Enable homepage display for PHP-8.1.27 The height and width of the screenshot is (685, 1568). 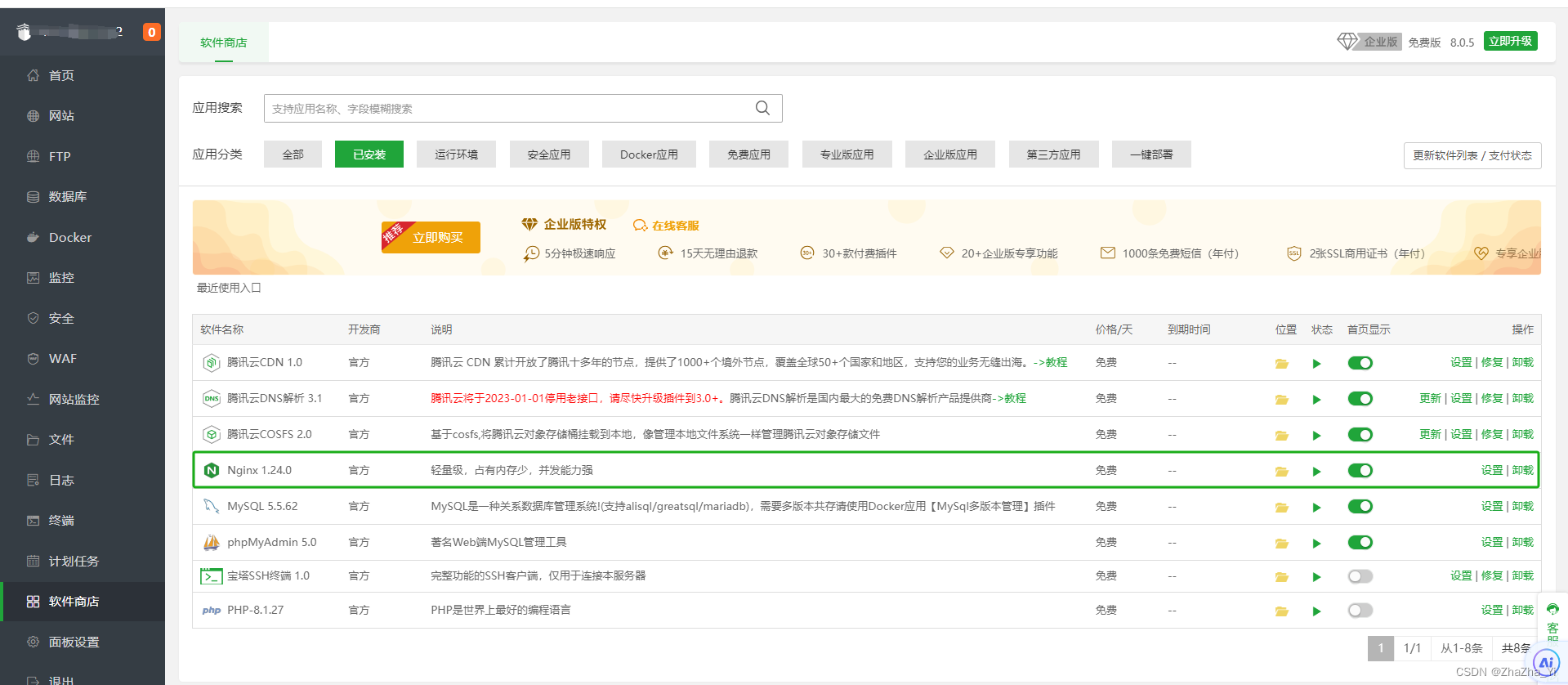[x=1360, y=611]
